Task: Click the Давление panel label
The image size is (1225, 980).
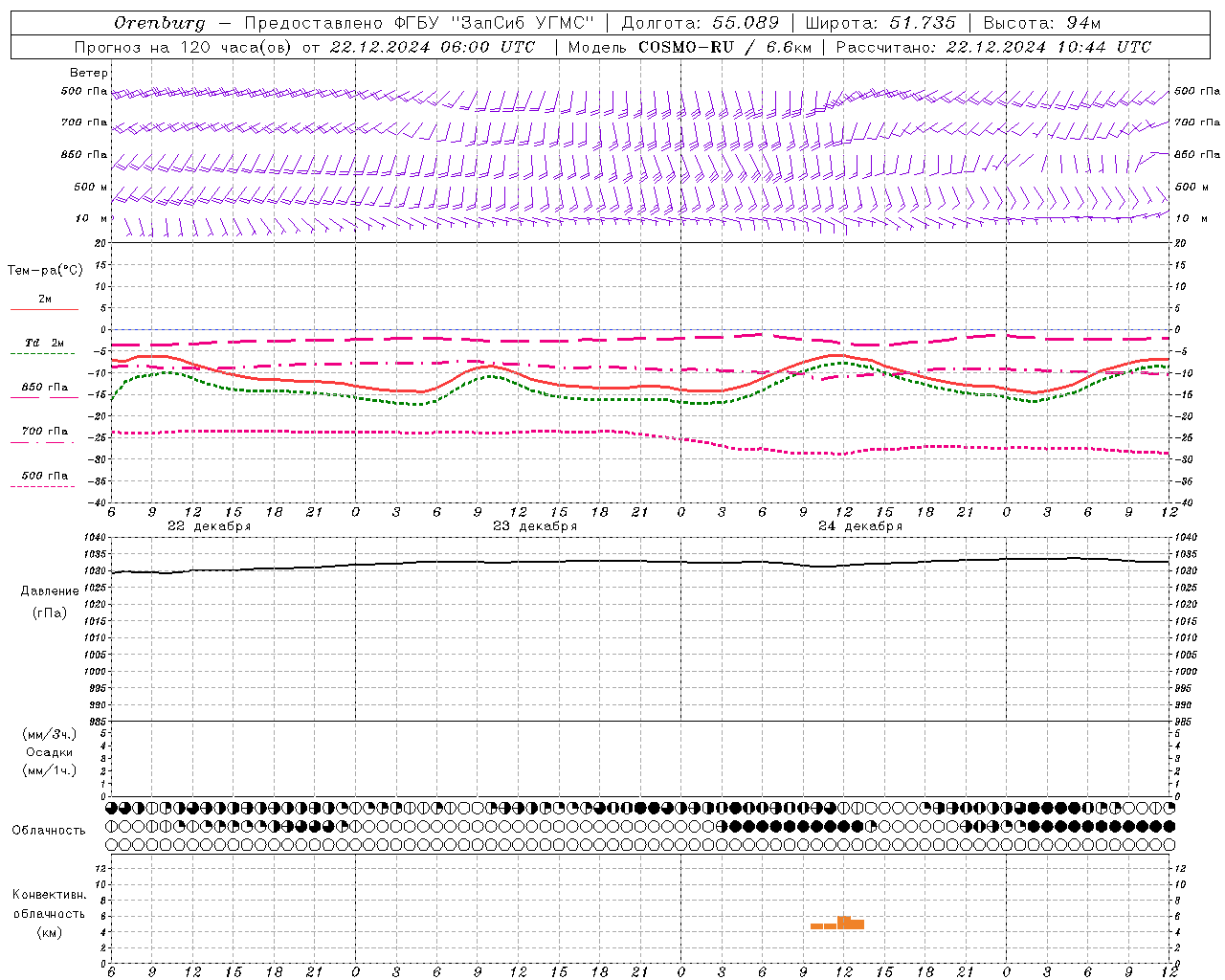Action: pyautogui.click(x=50, y=591)
